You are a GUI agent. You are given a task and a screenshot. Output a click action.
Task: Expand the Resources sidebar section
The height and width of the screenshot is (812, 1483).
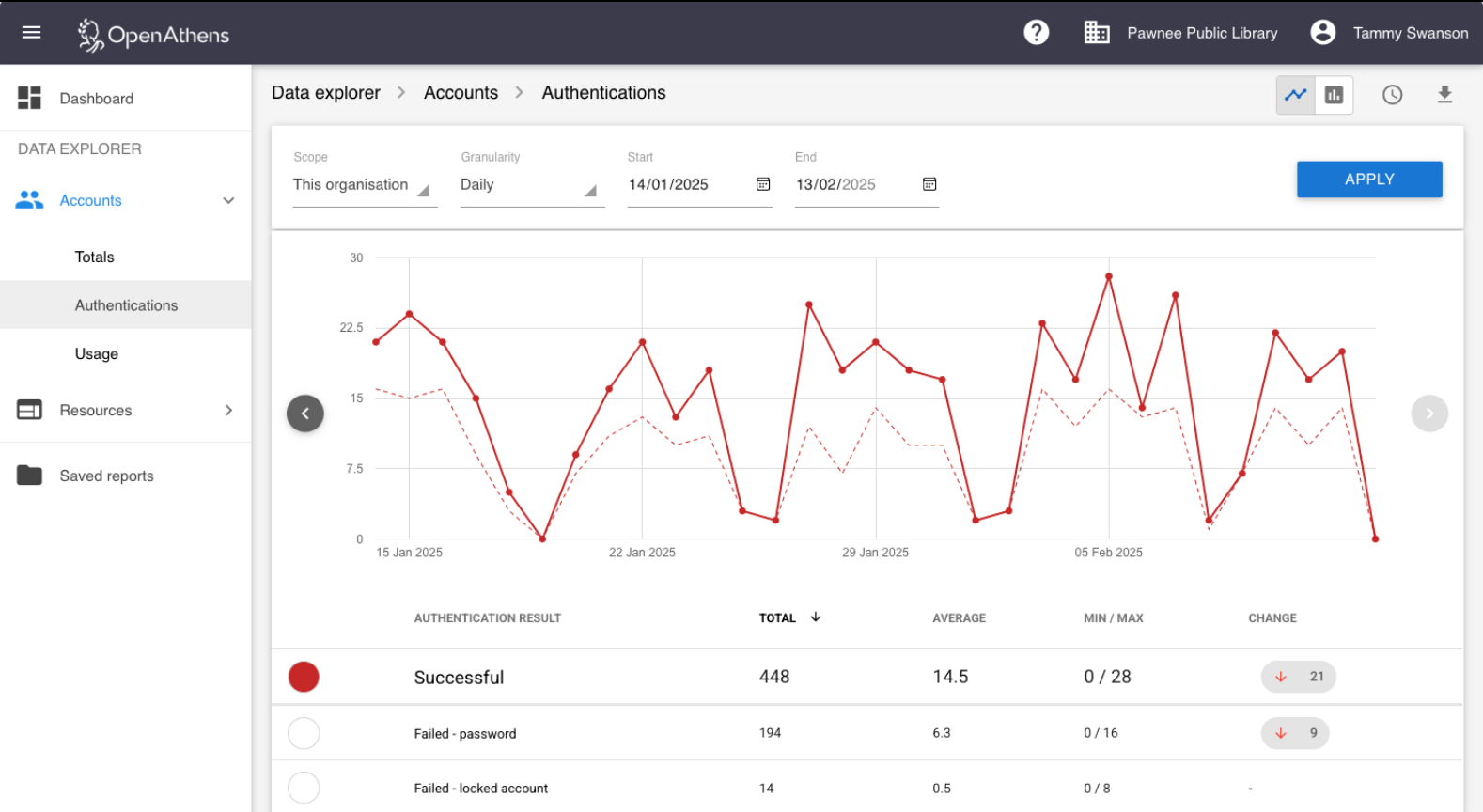coord(125,411)
